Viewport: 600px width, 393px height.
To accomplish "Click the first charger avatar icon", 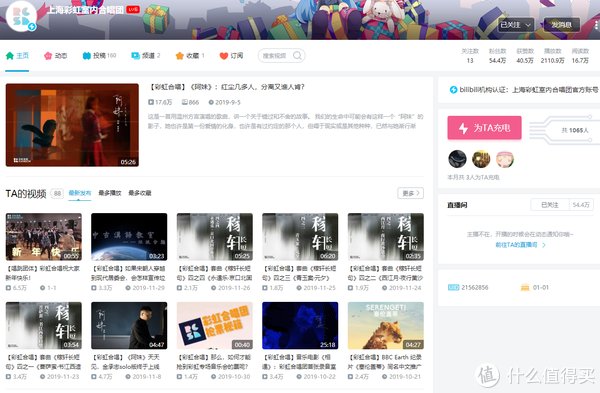I will coord(457,159).
